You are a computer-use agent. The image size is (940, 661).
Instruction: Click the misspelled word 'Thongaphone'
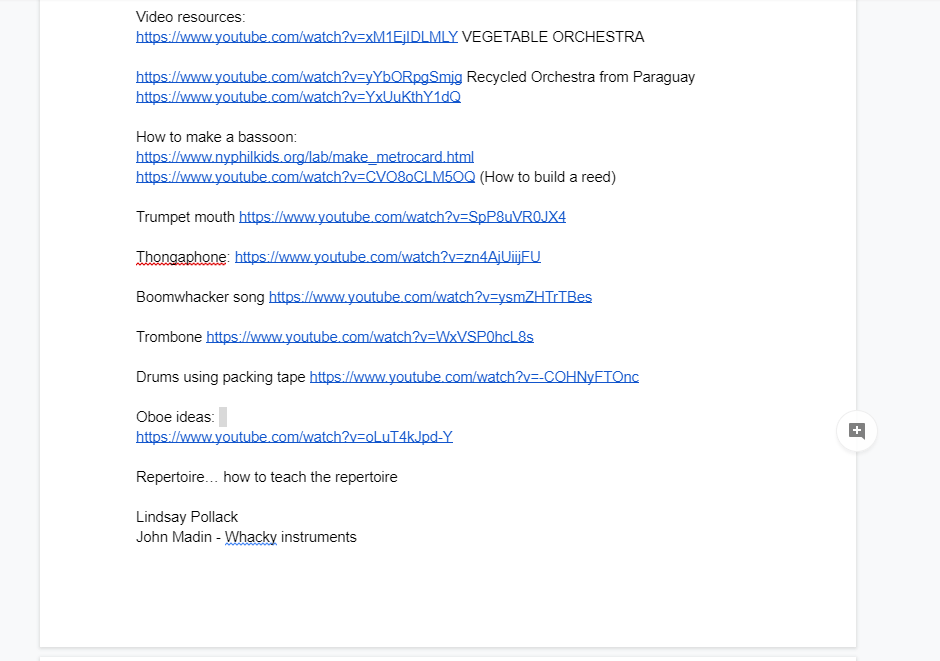(181, 257)
